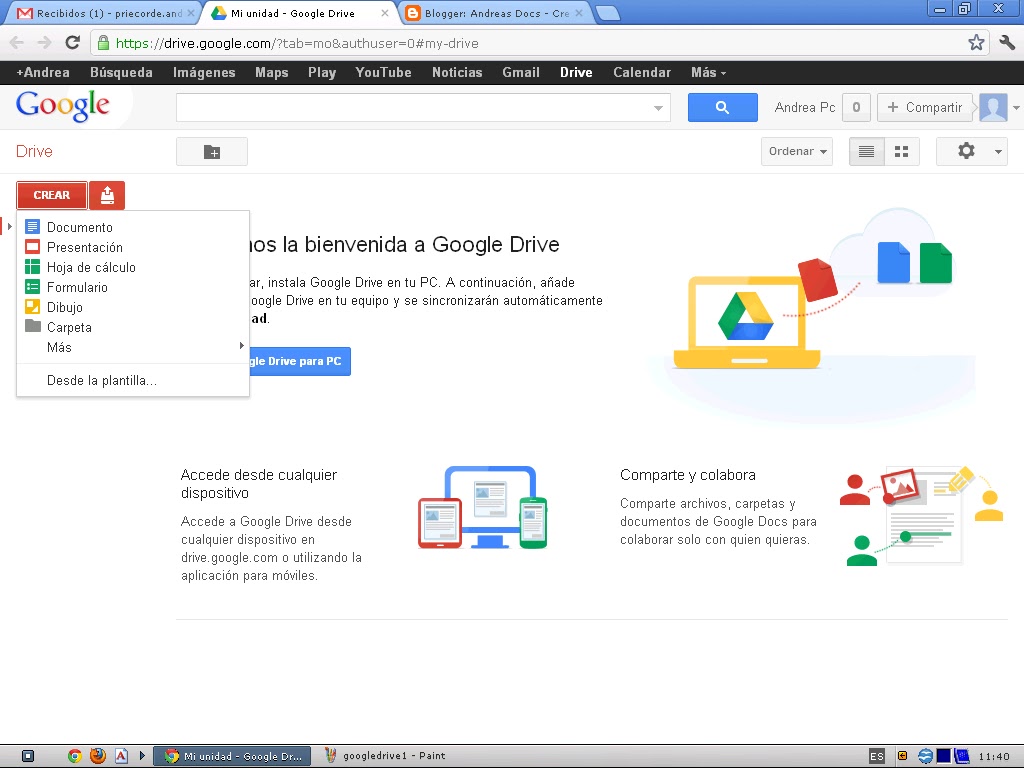1024x768 pixels.
Task: Click the upload files icon next to CREAR
Action: tap(107, 195)
